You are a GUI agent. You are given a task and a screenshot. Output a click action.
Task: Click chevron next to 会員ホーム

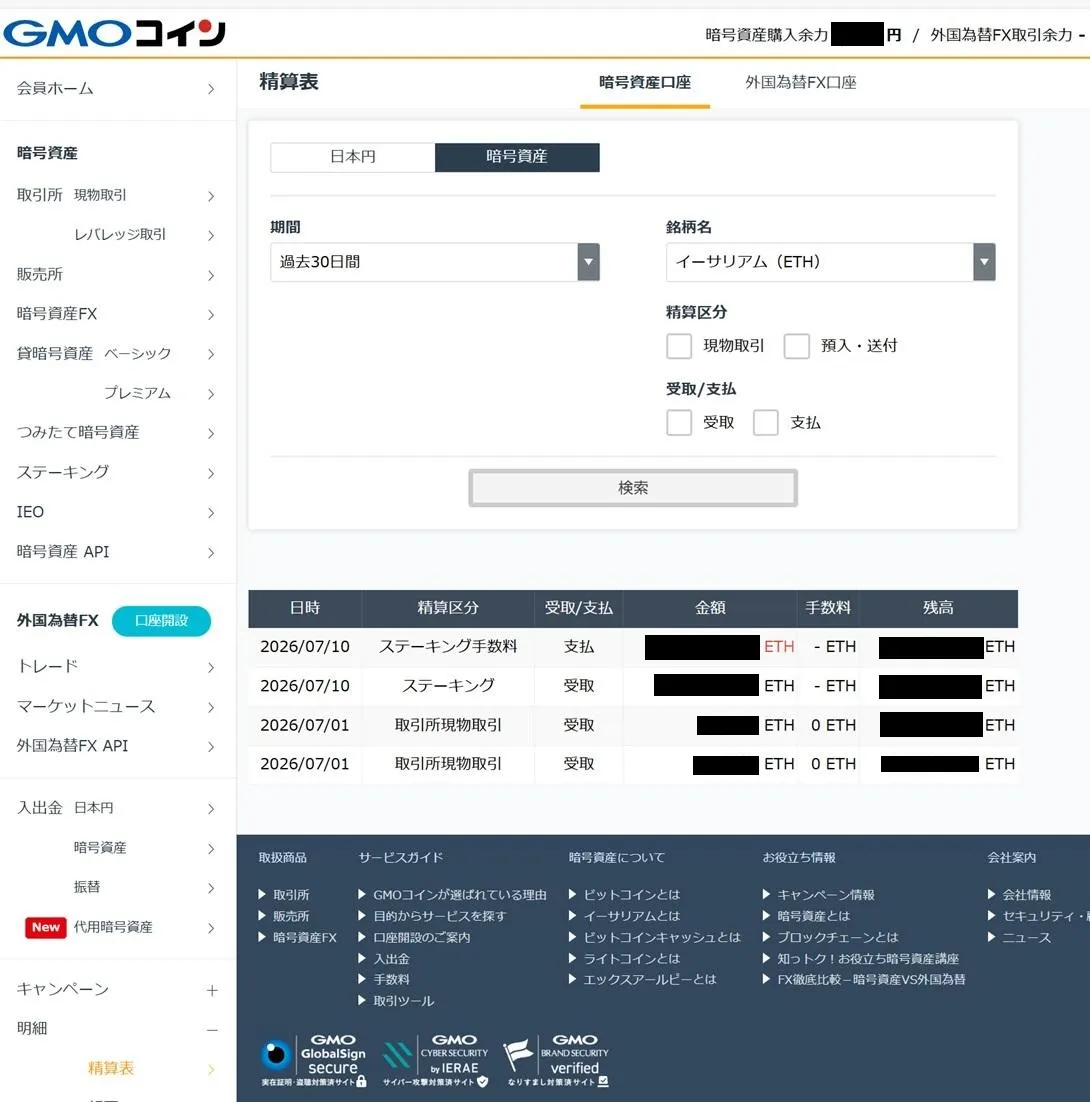click(x=211, y=89)
